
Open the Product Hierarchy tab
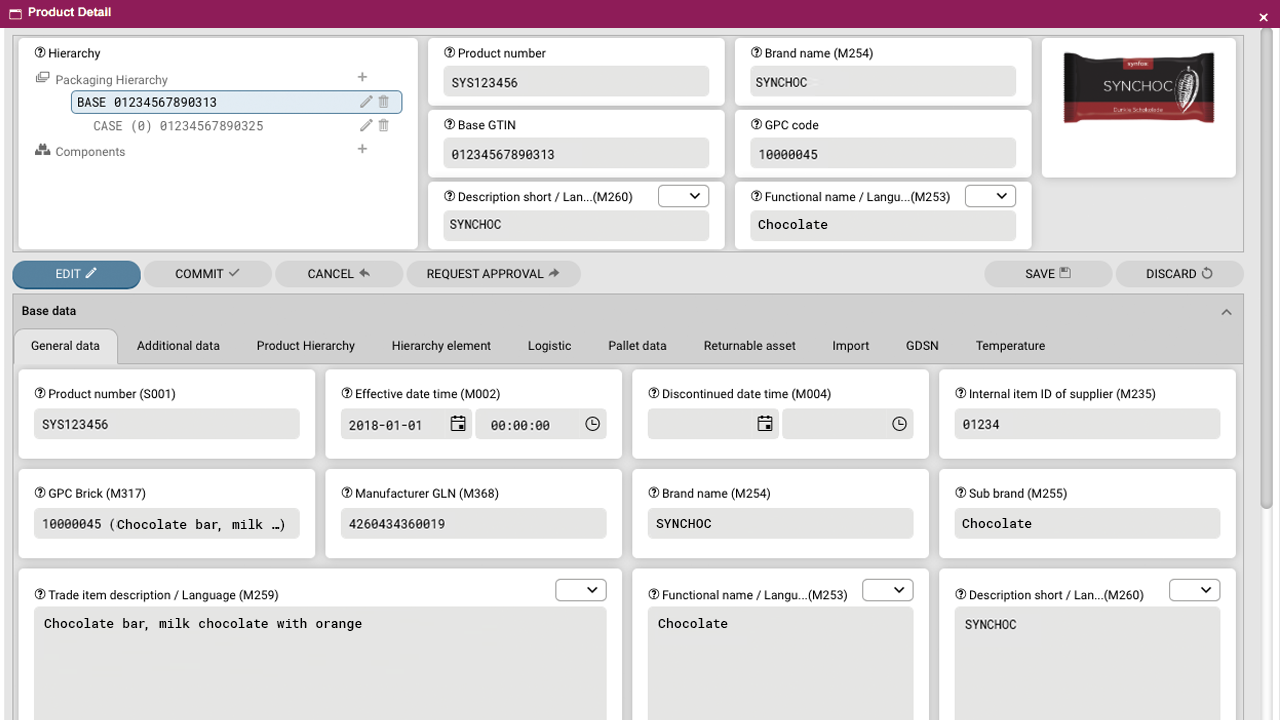pos(306,346)
